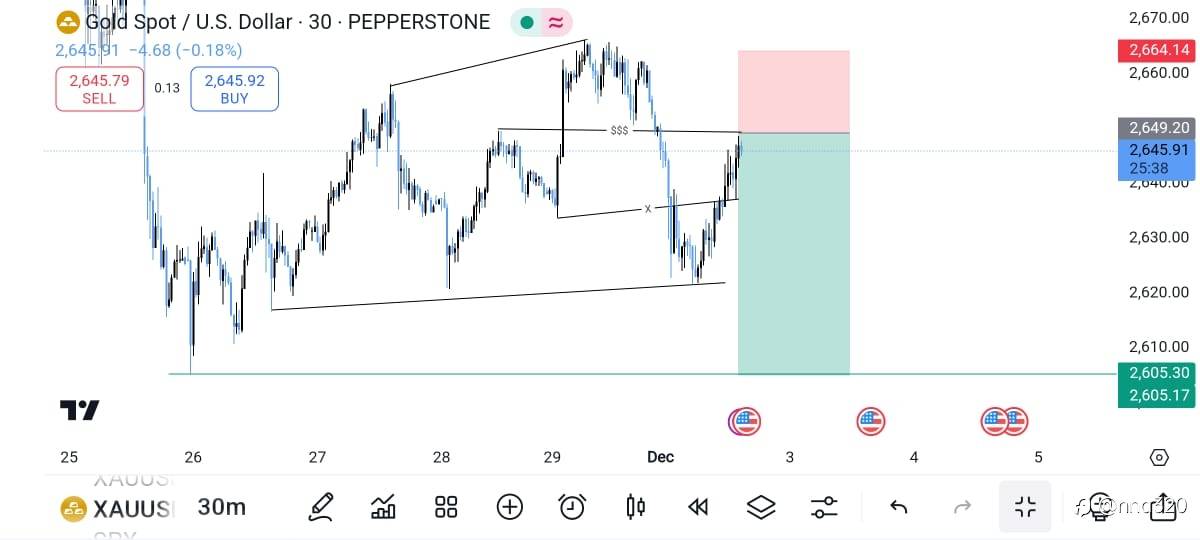This screenshot has width=1200, height=540.
Task: Exit fullscreen with the collapse arrows button
Action: coord(1025,507)
